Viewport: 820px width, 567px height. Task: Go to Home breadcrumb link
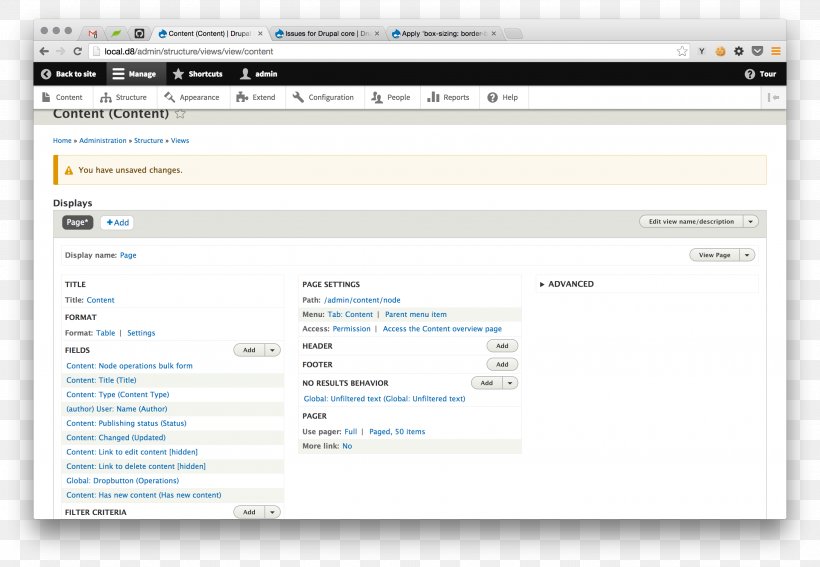point(62,140)
